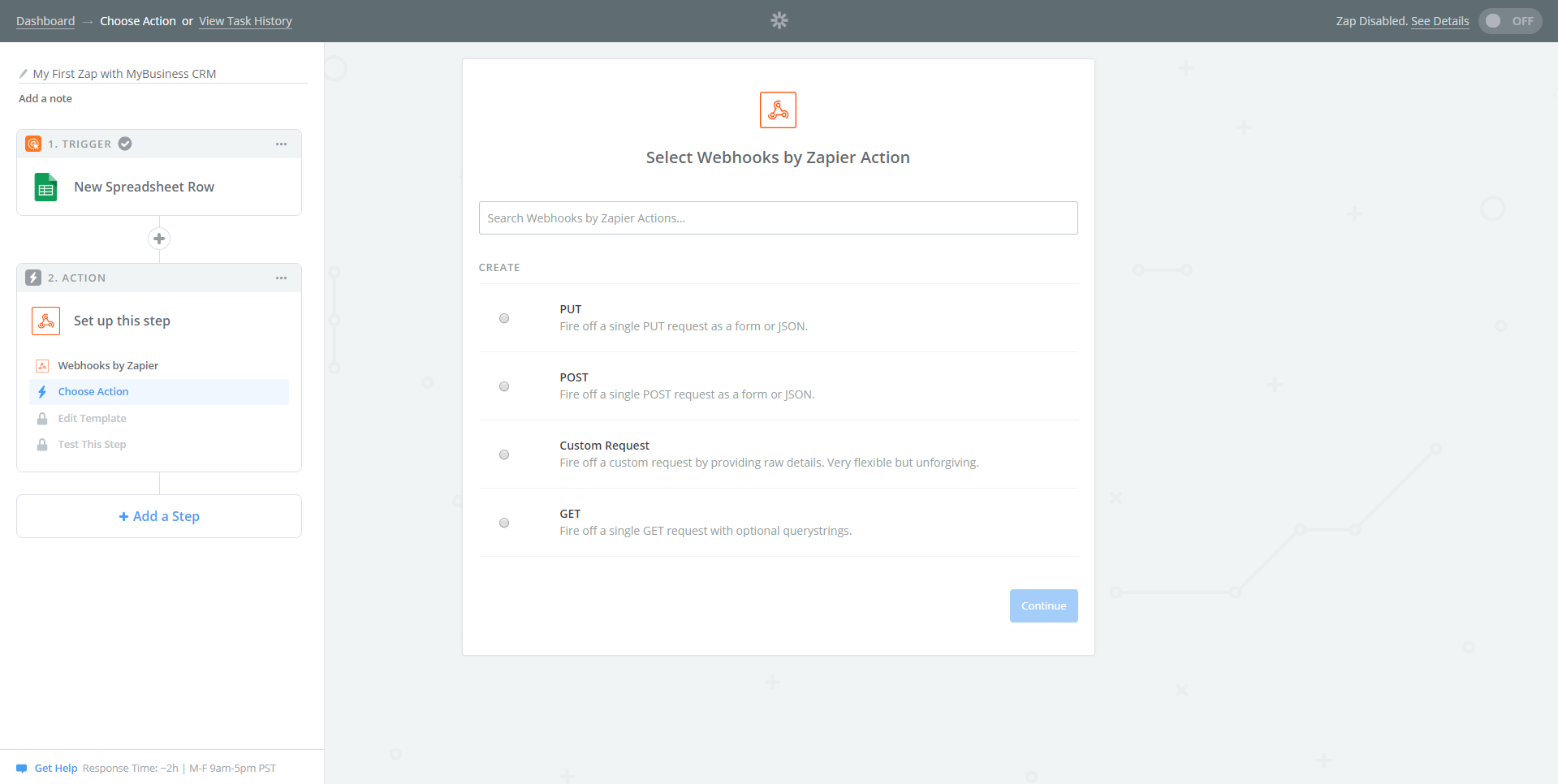Focus the Search Webhooks by Zapier Actions field
The height and width of the screenshot is (784, 1558).
[x=778, y=218]
